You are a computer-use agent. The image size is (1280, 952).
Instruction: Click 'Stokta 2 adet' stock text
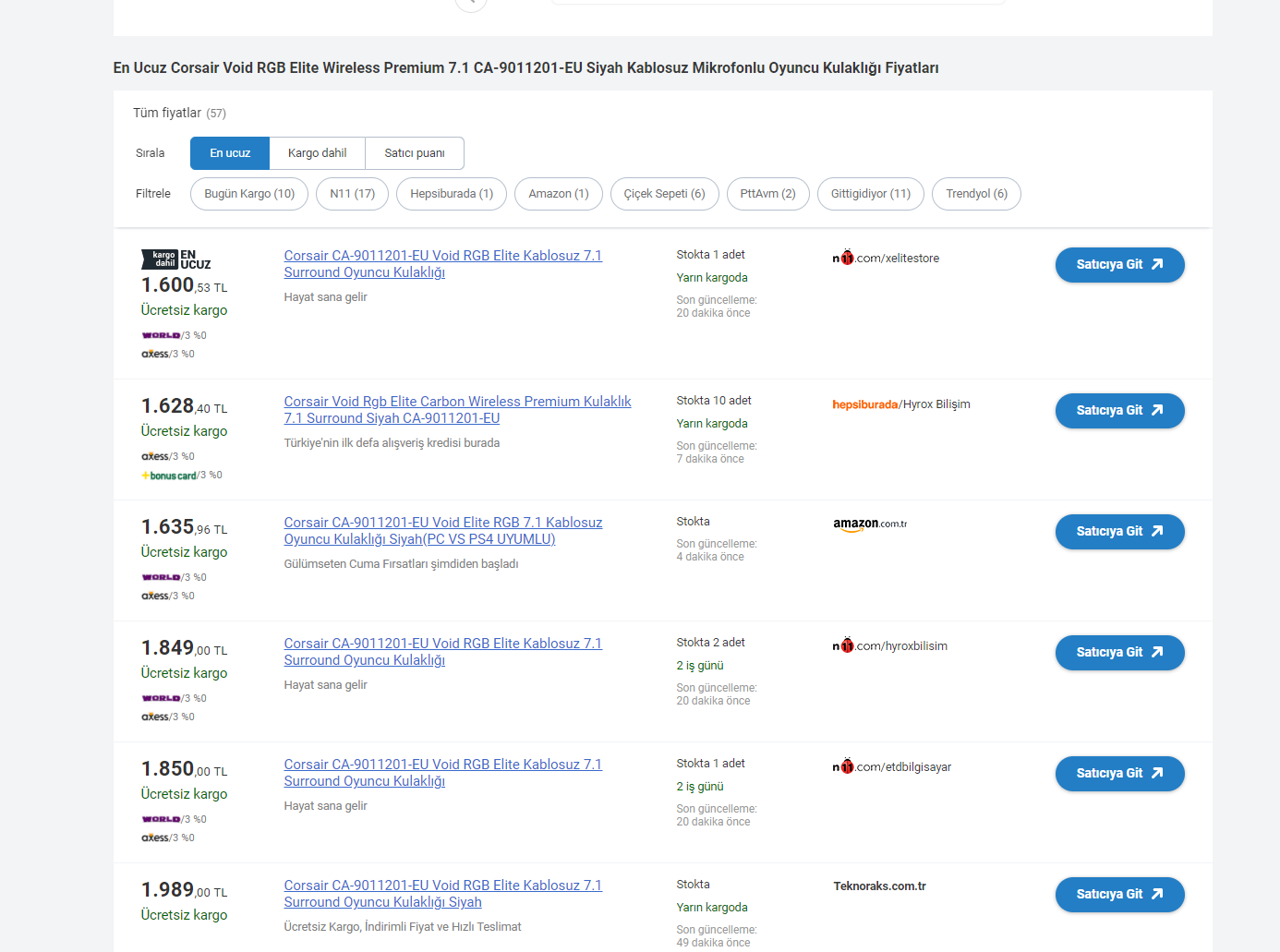click(x=710, y=643)
